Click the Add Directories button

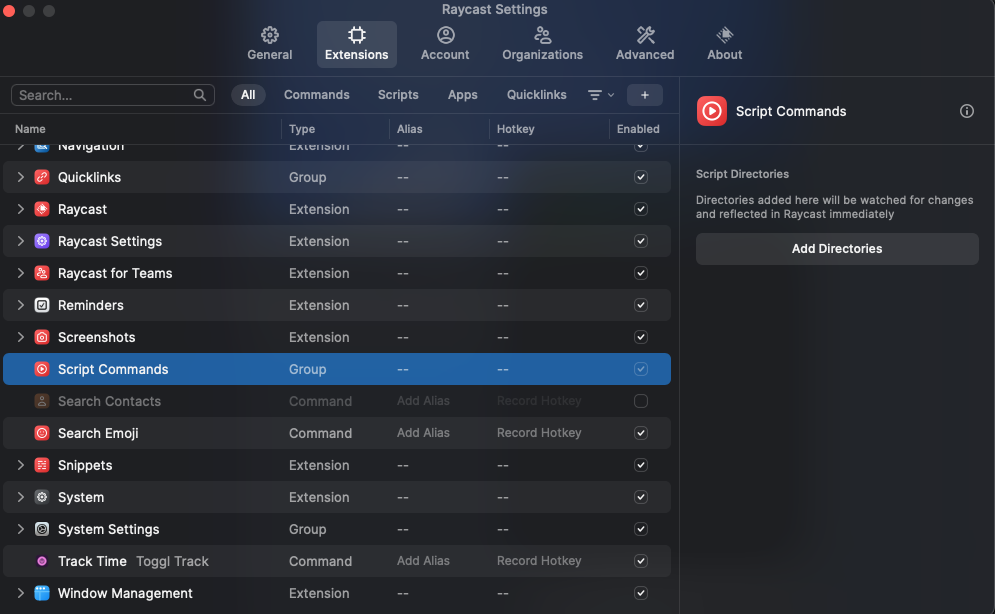point(837,248)
